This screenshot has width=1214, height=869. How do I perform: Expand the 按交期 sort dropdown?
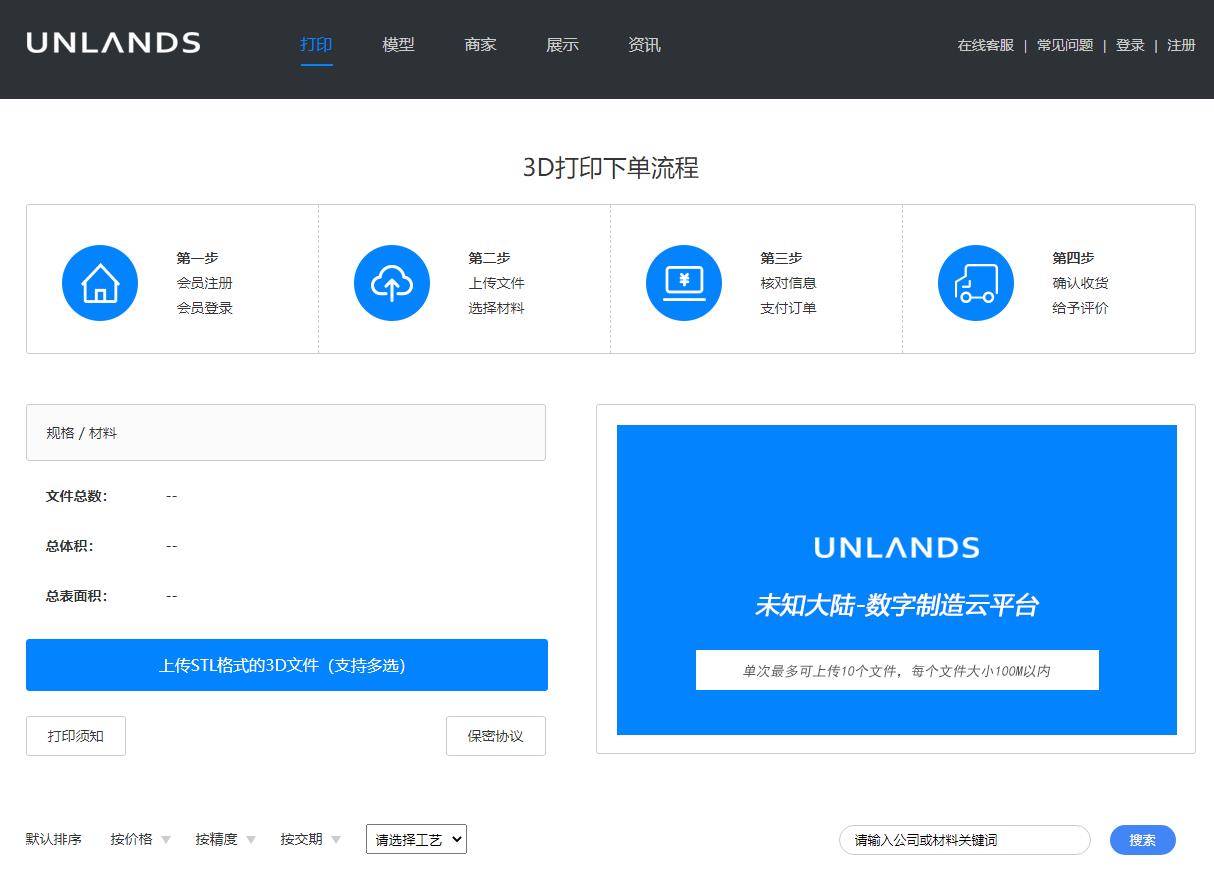click(x=304, y=839)
